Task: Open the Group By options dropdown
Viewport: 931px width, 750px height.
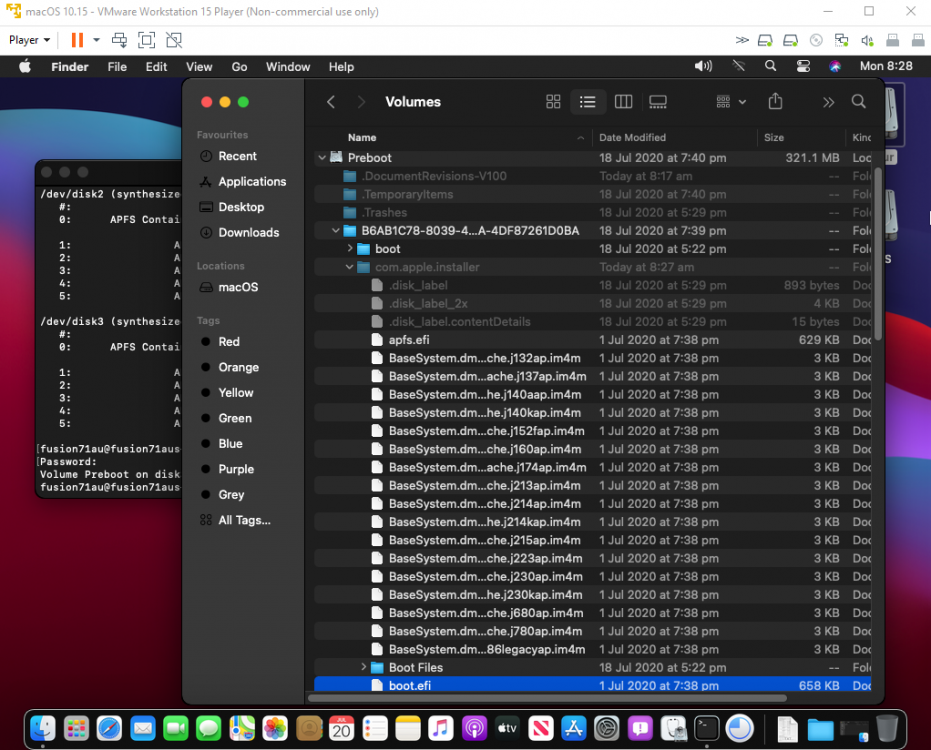Action: [731, 102]
